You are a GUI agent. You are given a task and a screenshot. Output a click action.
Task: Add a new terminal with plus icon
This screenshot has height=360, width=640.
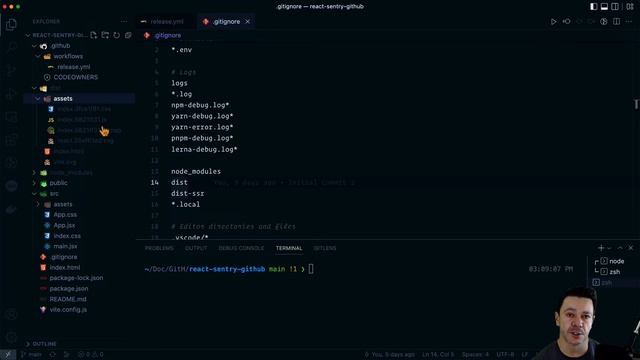pyautogui.click(x=601, y=248)
